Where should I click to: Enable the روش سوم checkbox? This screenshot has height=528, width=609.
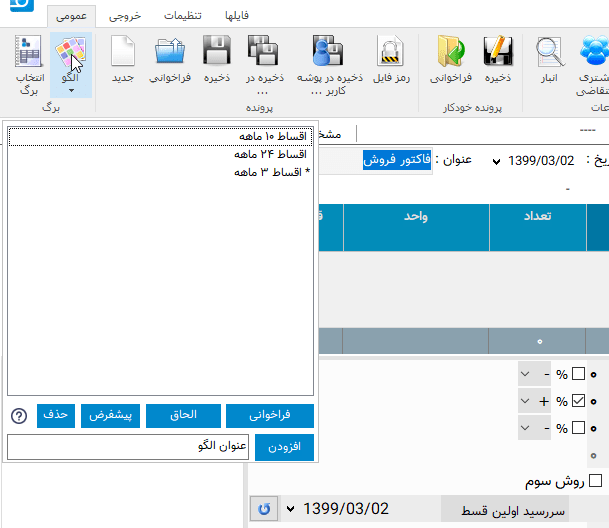click(596, 481)
